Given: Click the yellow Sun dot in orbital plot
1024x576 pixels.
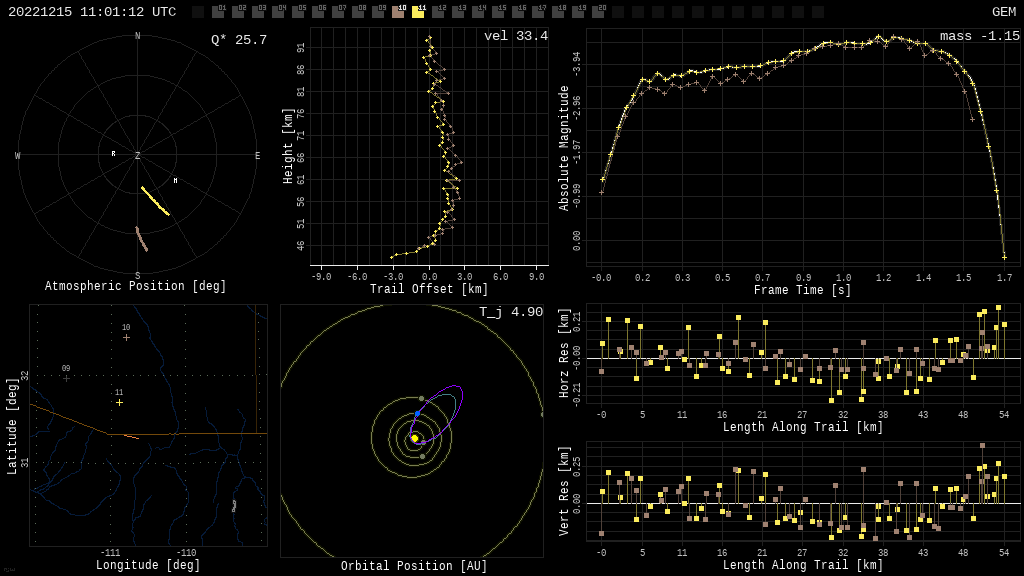Looking at the screenshot, I should [415, 438].
